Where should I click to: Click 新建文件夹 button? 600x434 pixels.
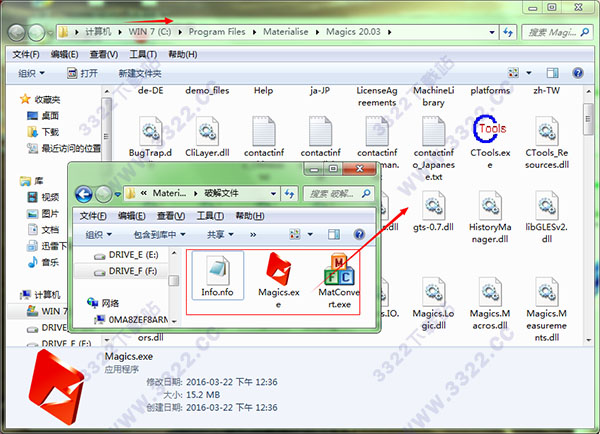[x=140, y=73]
